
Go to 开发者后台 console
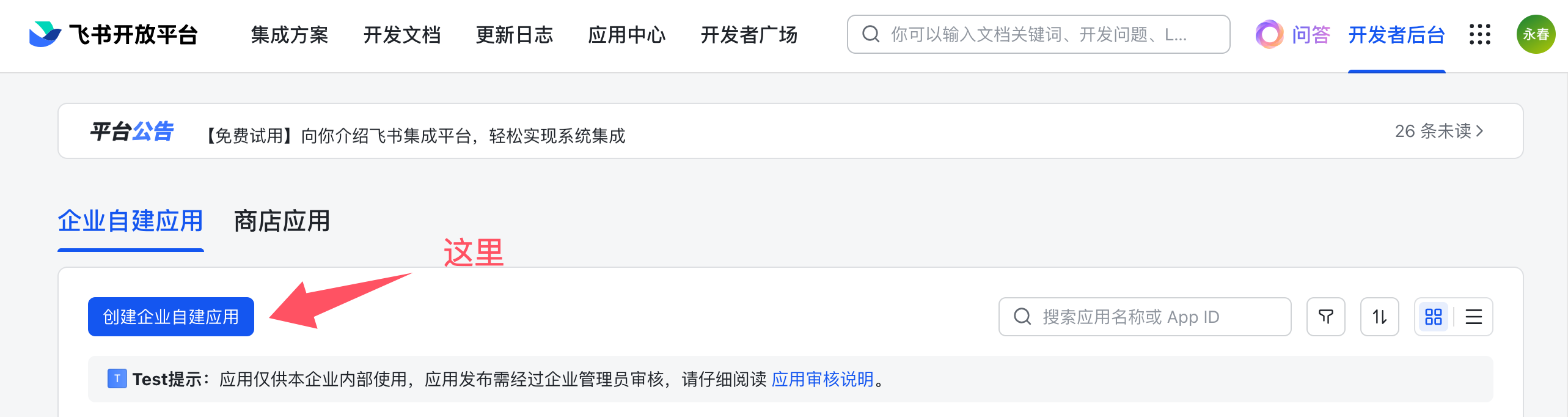tap(1396, 35)
